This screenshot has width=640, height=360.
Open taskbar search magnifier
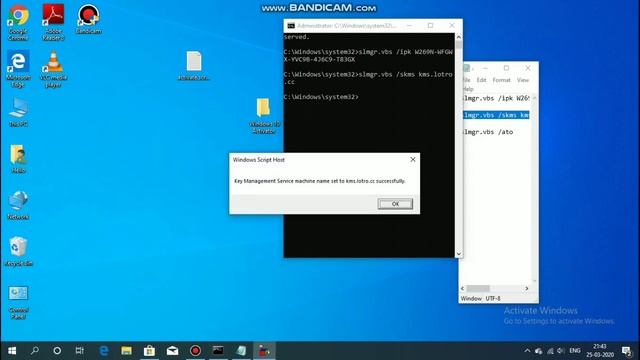tap(35, 351)
